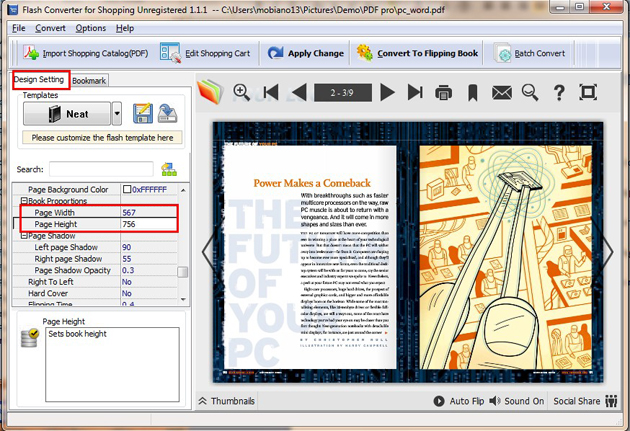Click the Page Background Color property label
This screenshot has height=431, width=630.
point(68,189)
